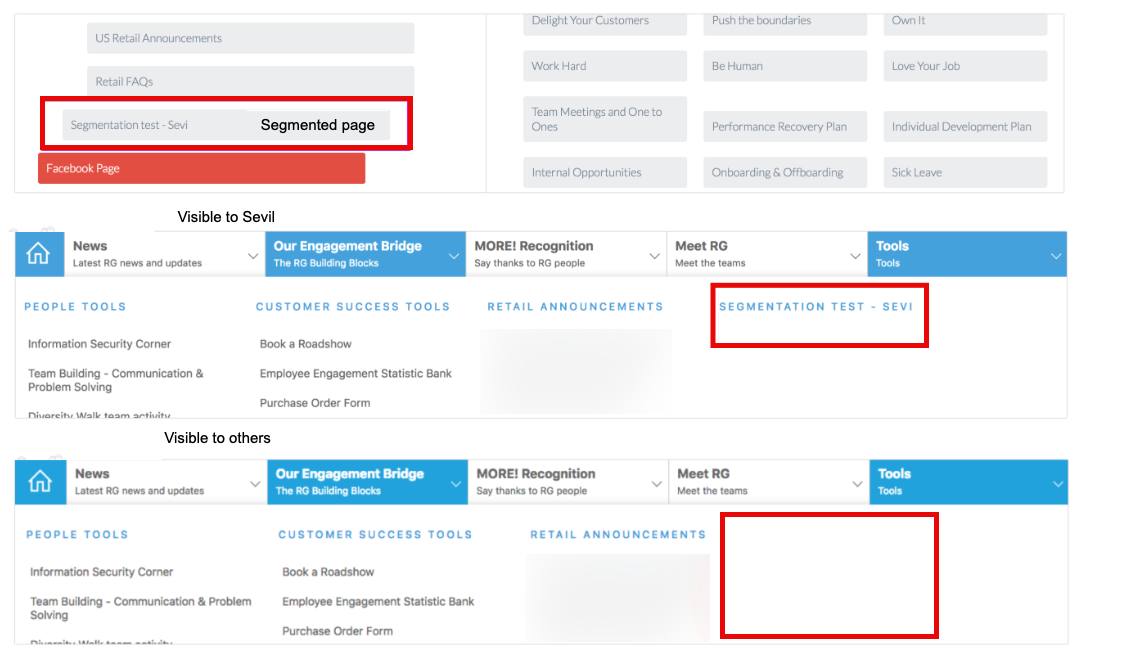Click the red Facebook Page button
Image resolution: width=1125 pixels, height=666 pixels.
(201, 169)
